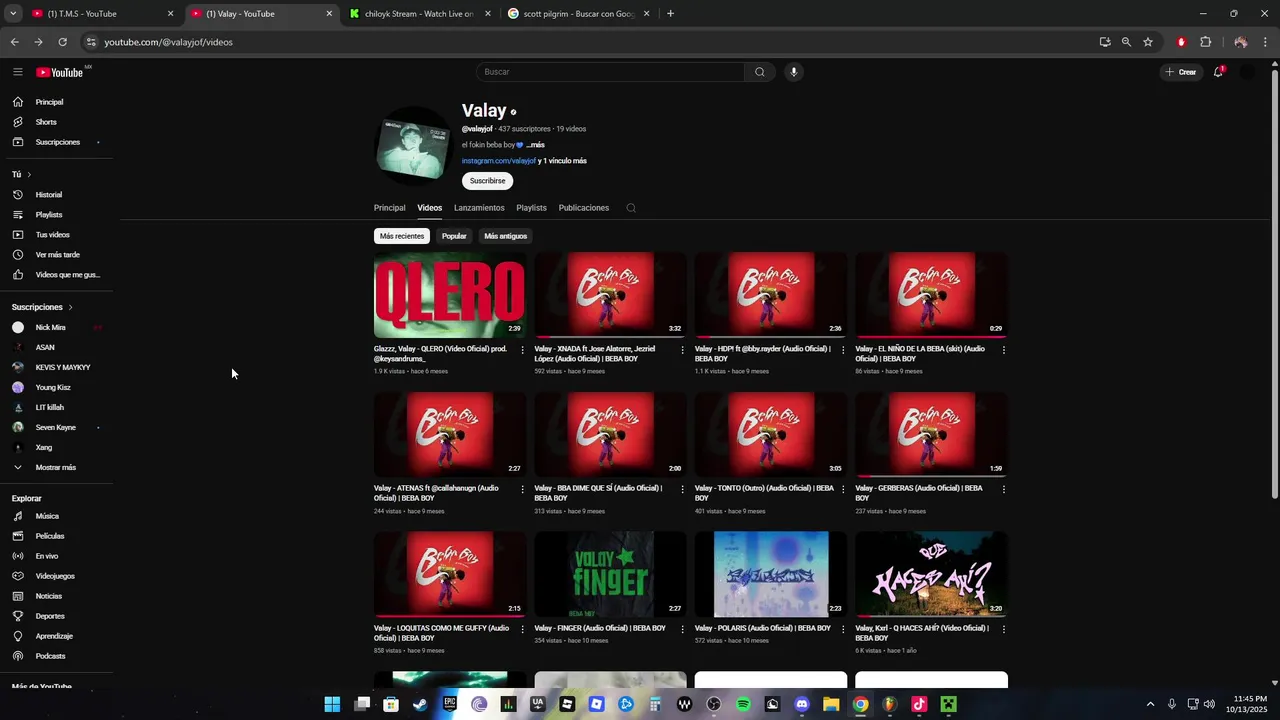Bookmark this page with star icon
Viewport: 1280px width, 720px height.
1148,42
